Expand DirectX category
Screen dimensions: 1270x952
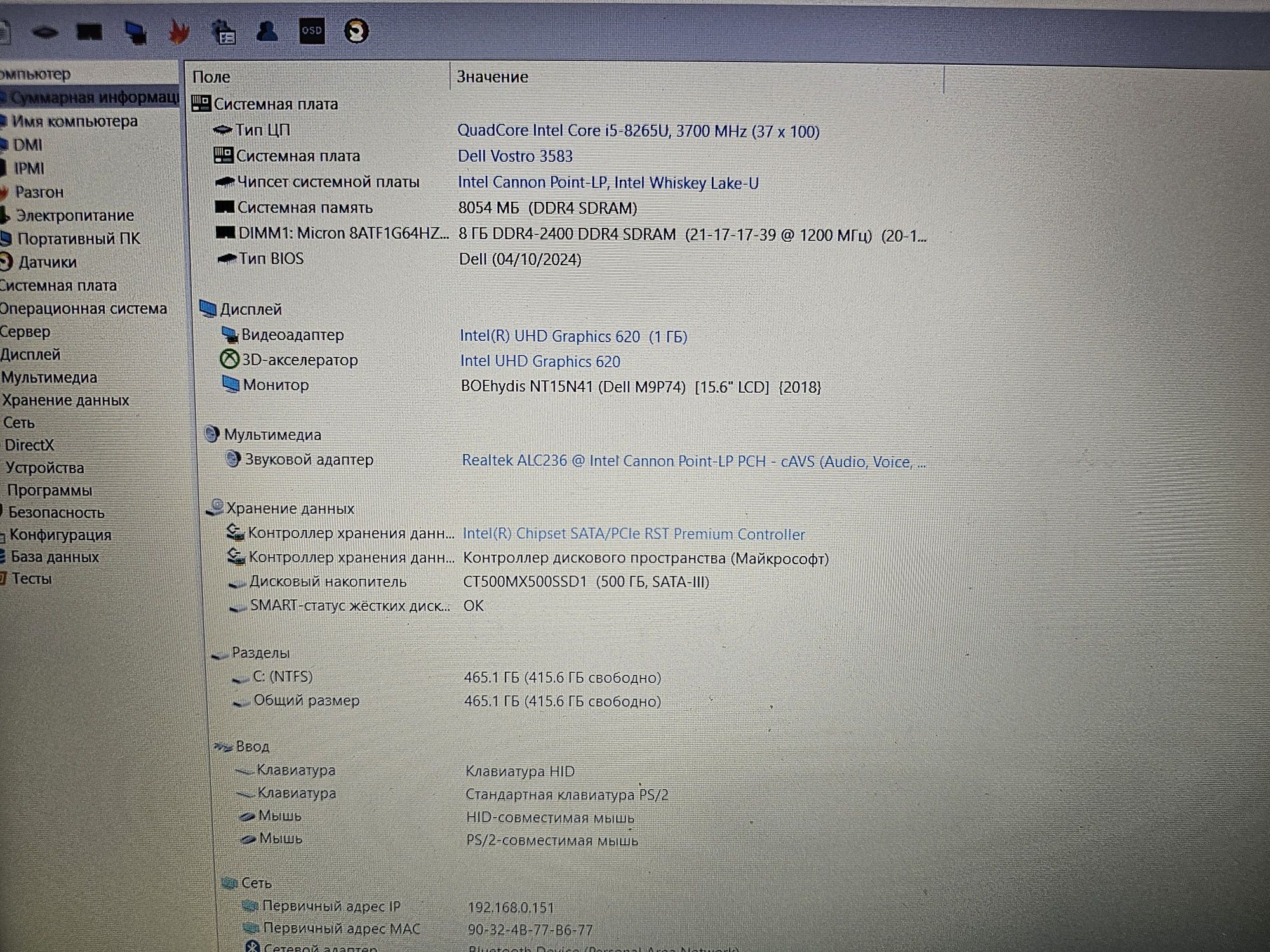(29, 445)
